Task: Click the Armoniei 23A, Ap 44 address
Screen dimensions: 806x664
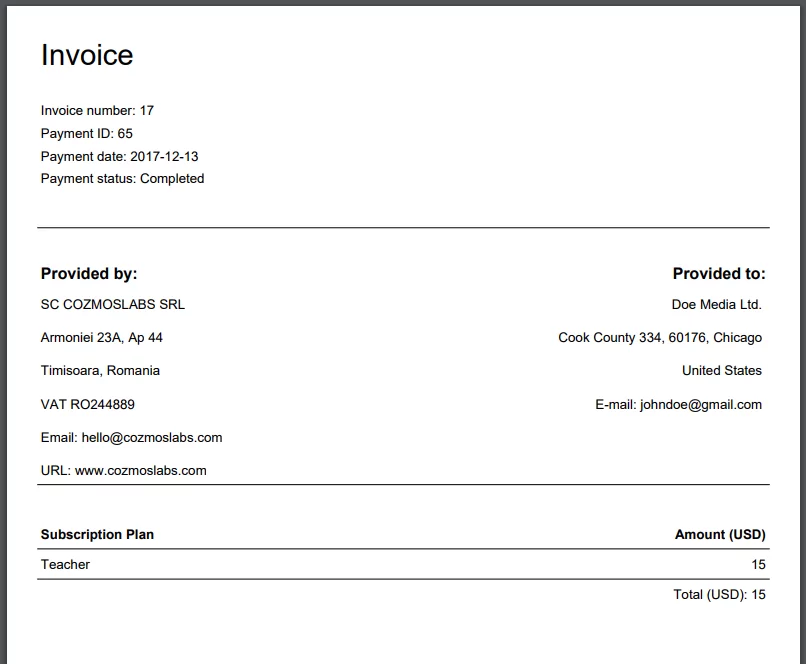Action: tap(102, 338)
